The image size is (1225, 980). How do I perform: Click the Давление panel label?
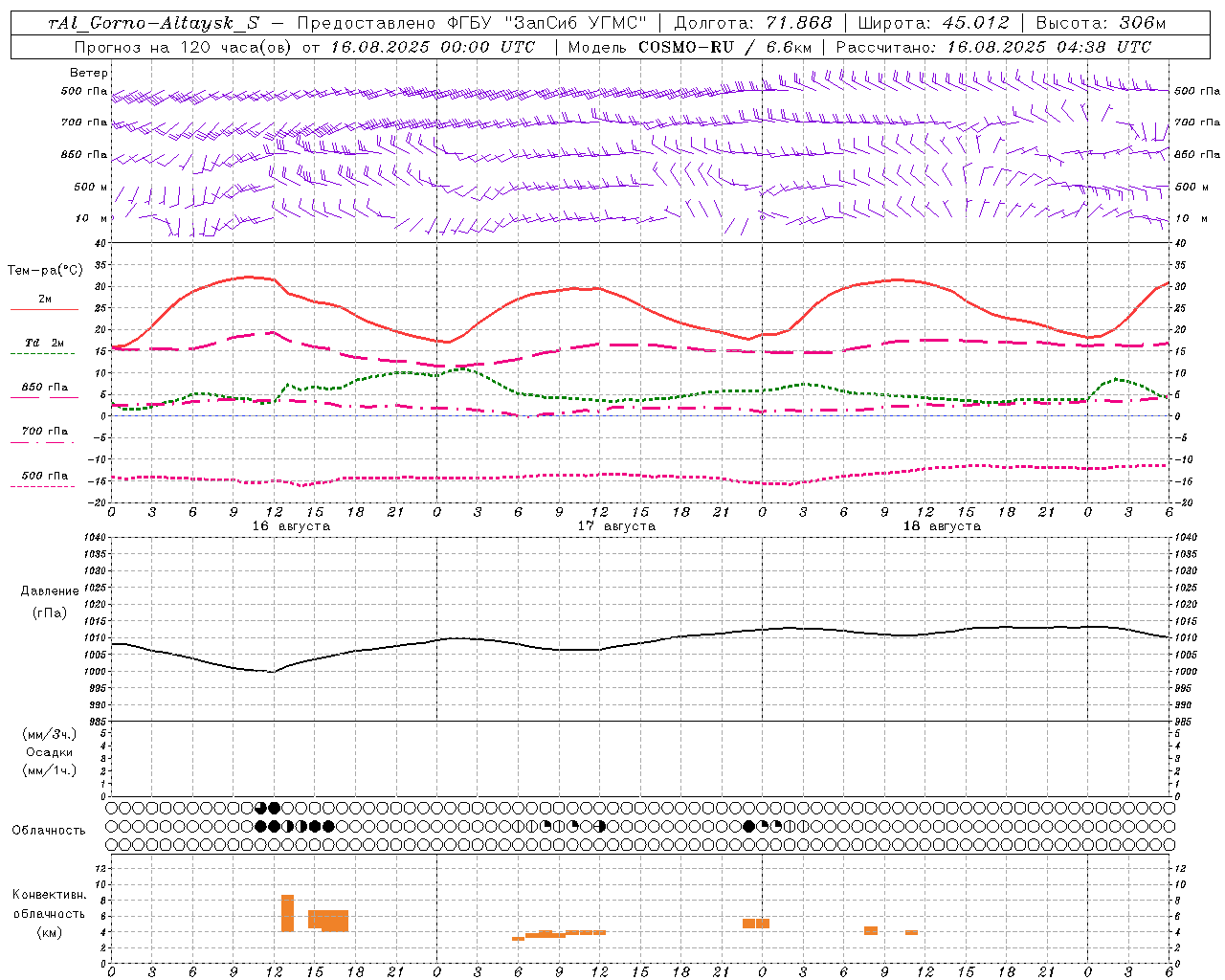(x=50, y=591)
